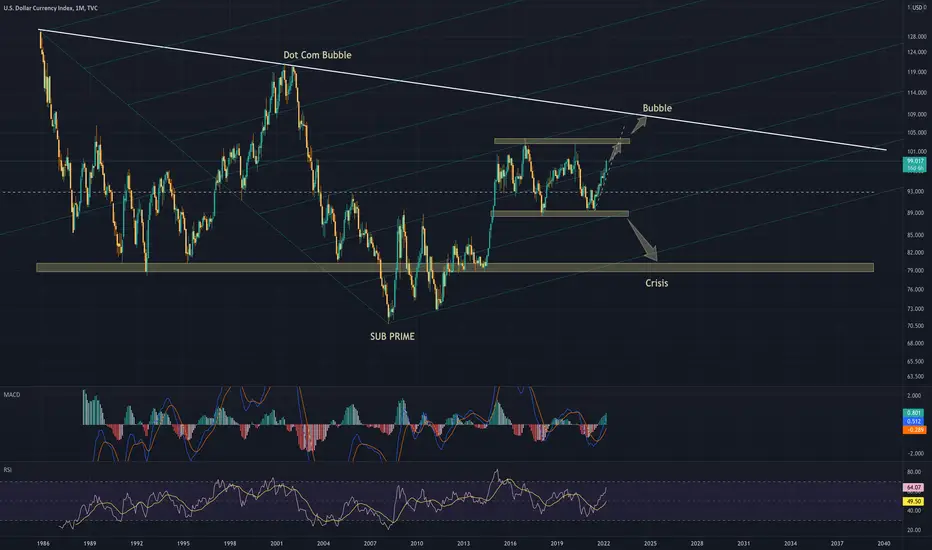
Task: Click -2.000 on the MACD scale
Action: coord(914,453)
